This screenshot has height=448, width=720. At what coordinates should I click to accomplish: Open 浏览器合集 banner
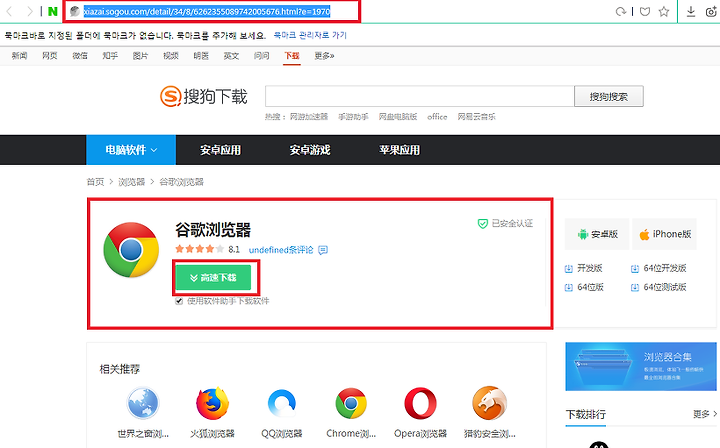[x=641, y=366]
